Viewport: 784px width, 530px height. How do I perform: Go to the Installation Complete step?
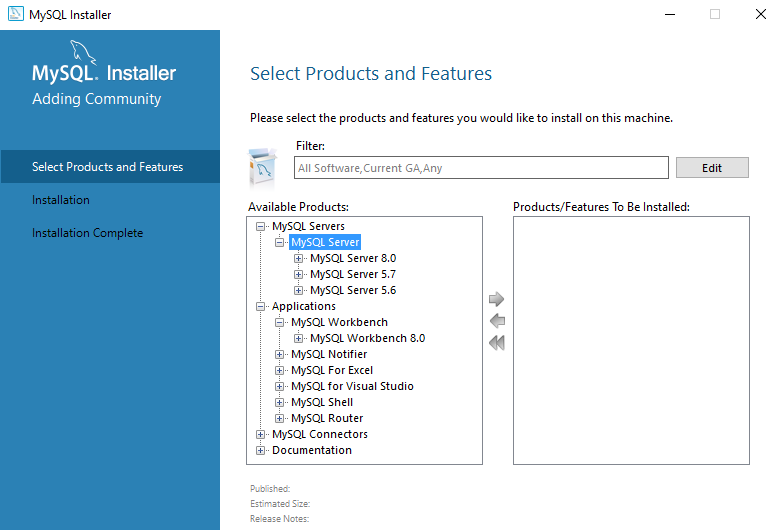click(88, 233)
